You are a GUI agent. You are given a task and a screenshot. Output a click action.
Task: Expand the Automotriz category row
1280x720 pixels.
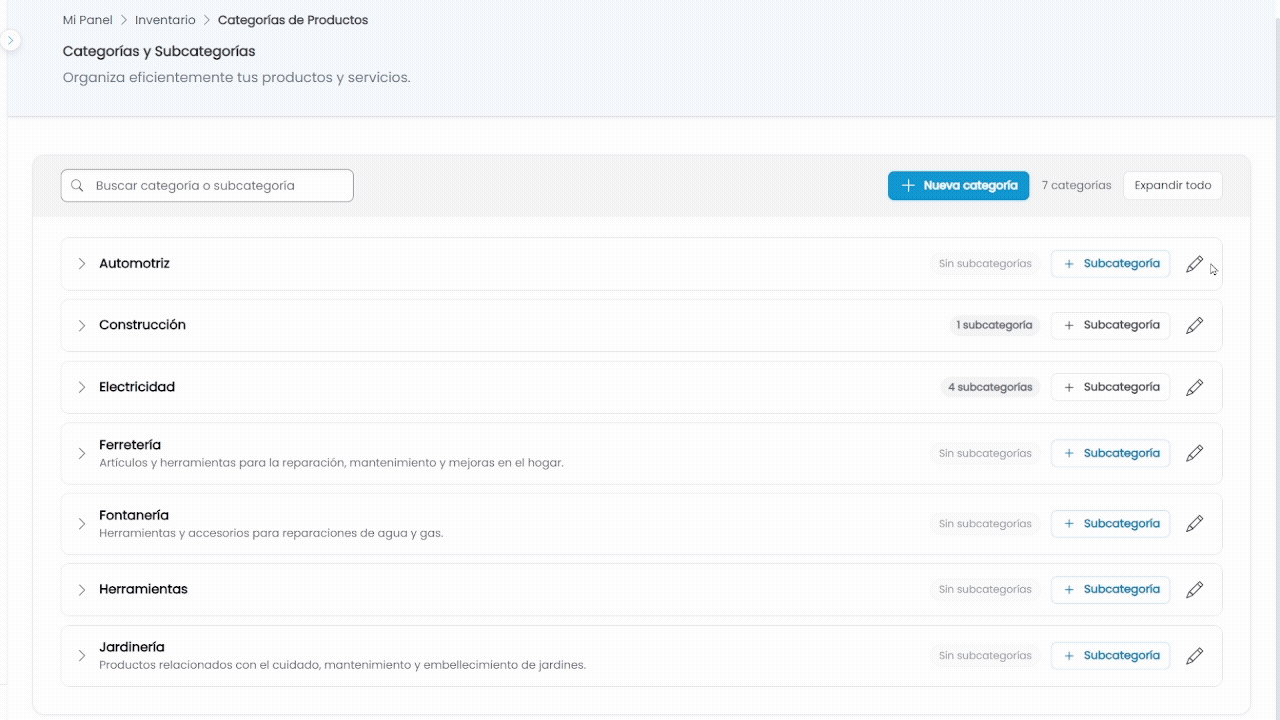[82, 264]
